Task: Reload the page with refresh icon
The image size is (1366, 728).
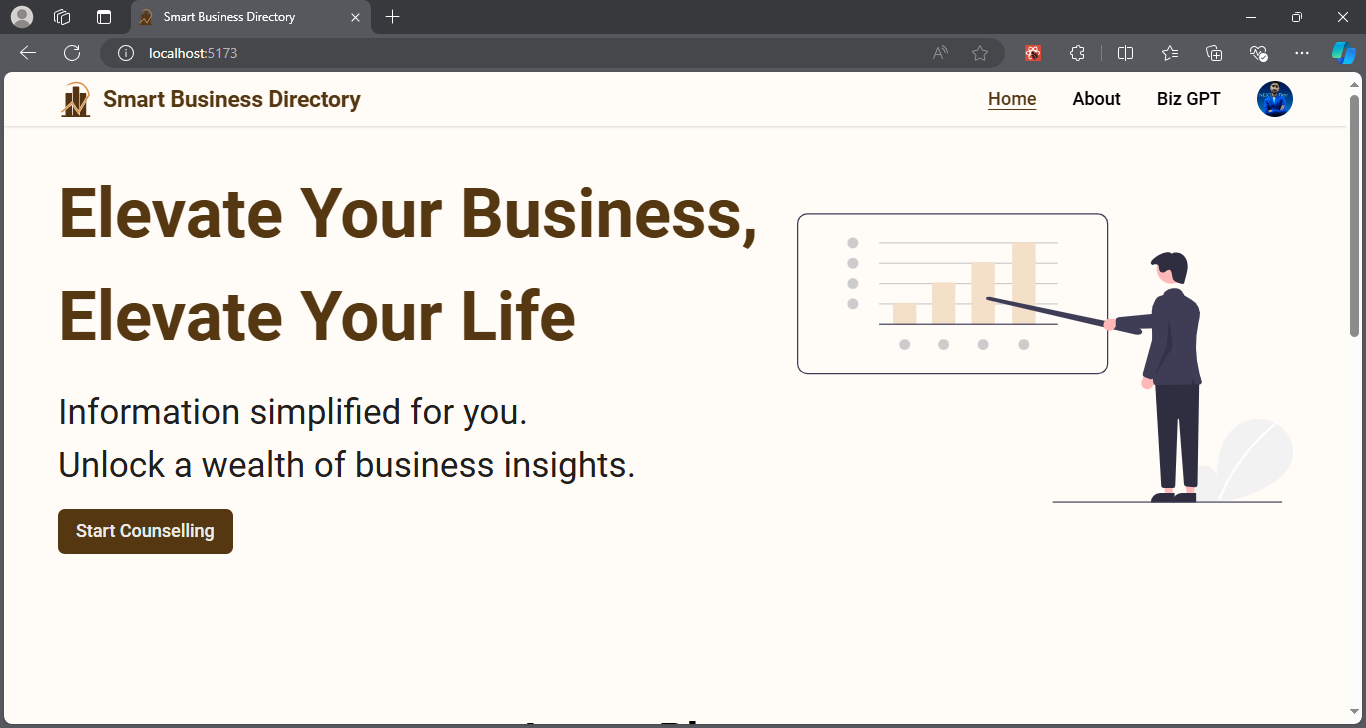Action: (72, 53)
